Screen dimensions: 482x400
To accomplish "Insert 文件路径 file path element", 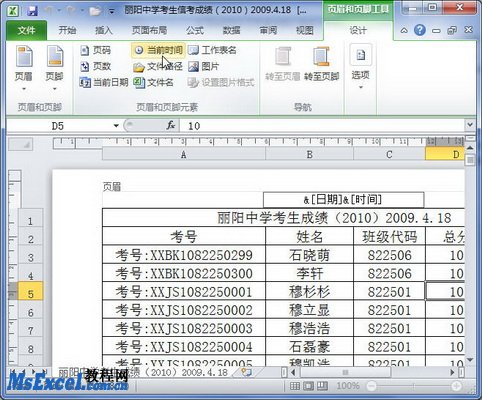I will coord(158,66).
